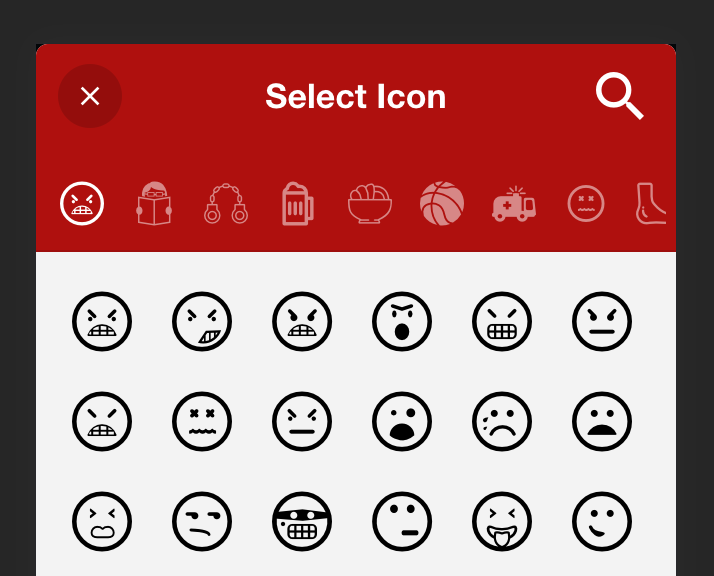Choose the crying sad face icon
The width and height of the screenshot is (714, 576).
[x=502, y=421]
